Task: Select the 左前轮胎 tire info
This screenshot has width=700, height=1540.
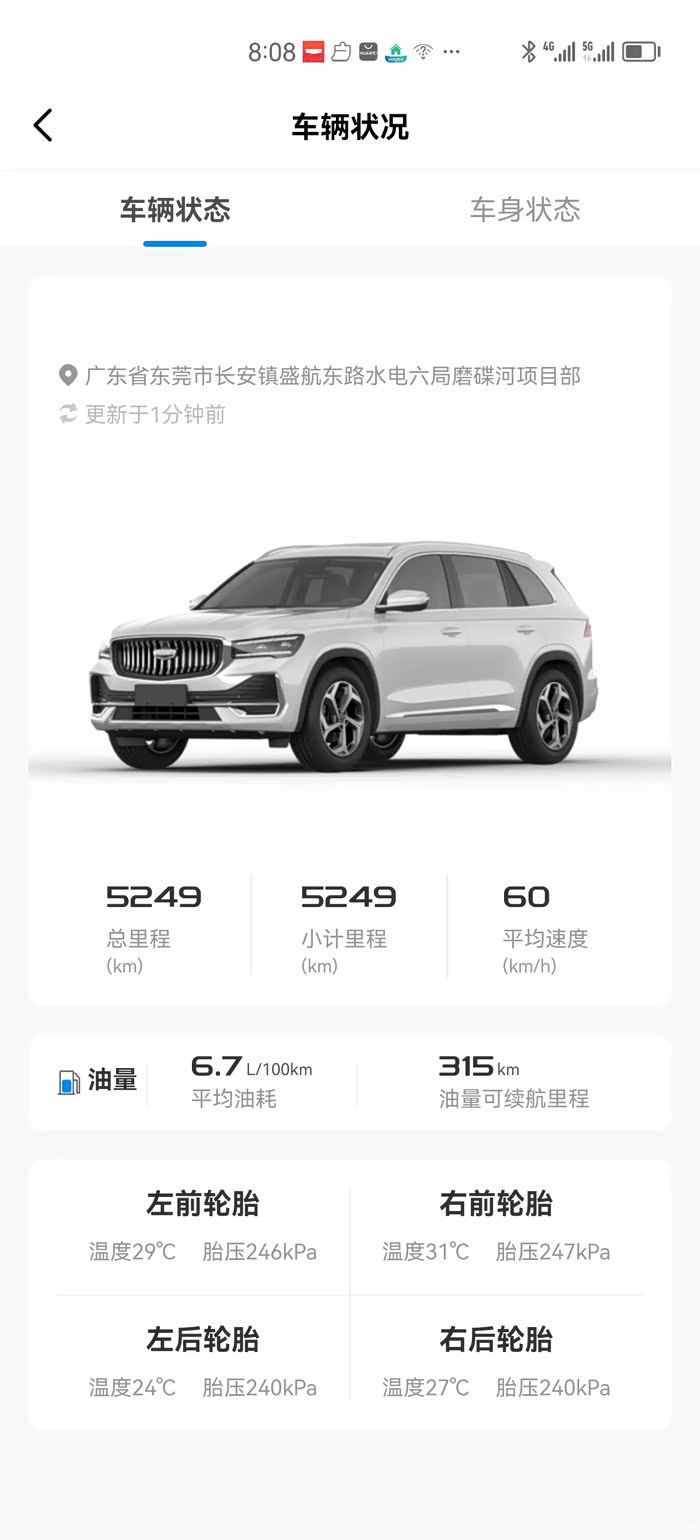Action: (x=203, y=1227)
